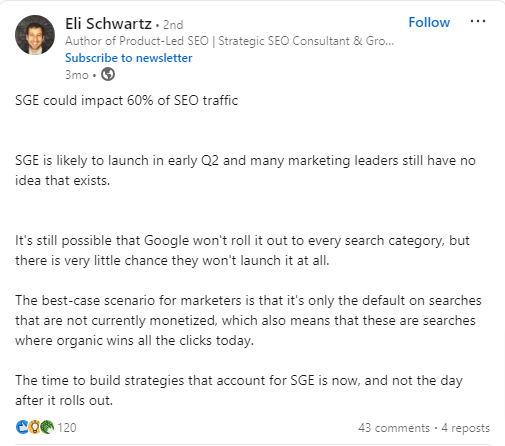Open Eli Schwartz's profile photo

(x=35, y=35)
